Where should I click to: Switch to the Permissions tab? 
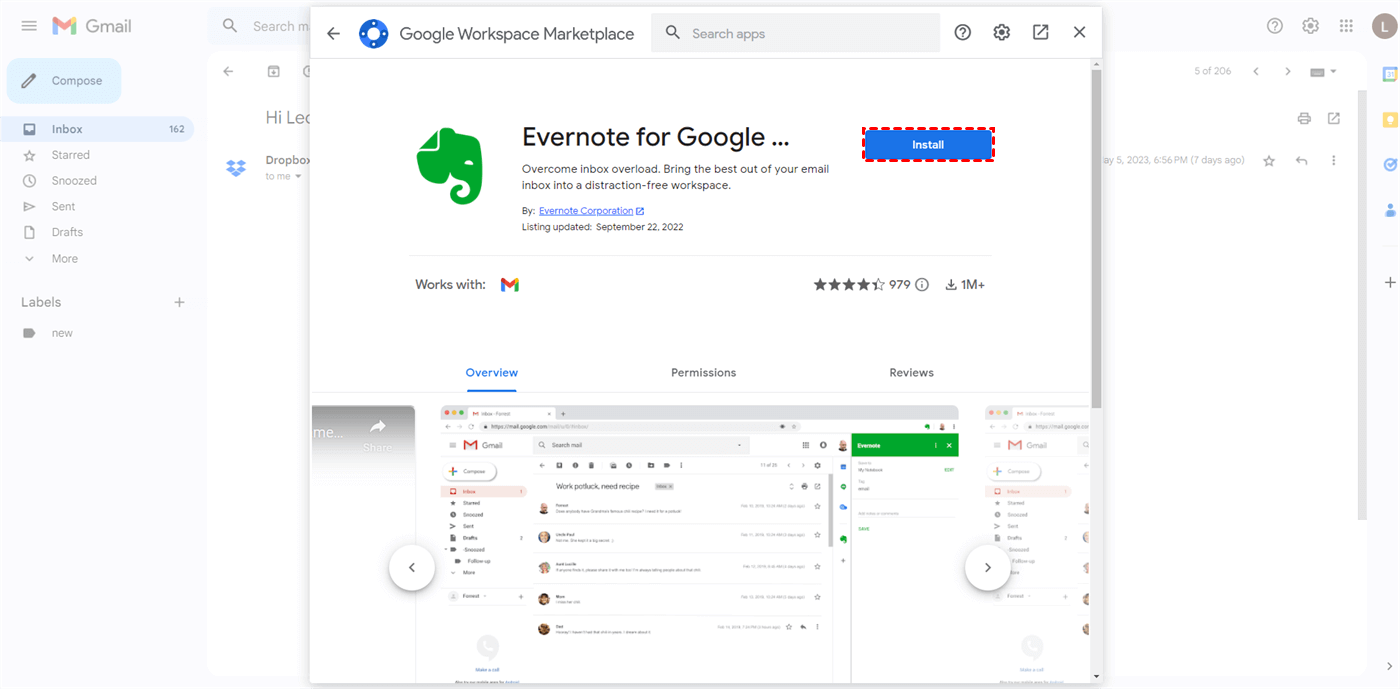click(x=704, y=373)
